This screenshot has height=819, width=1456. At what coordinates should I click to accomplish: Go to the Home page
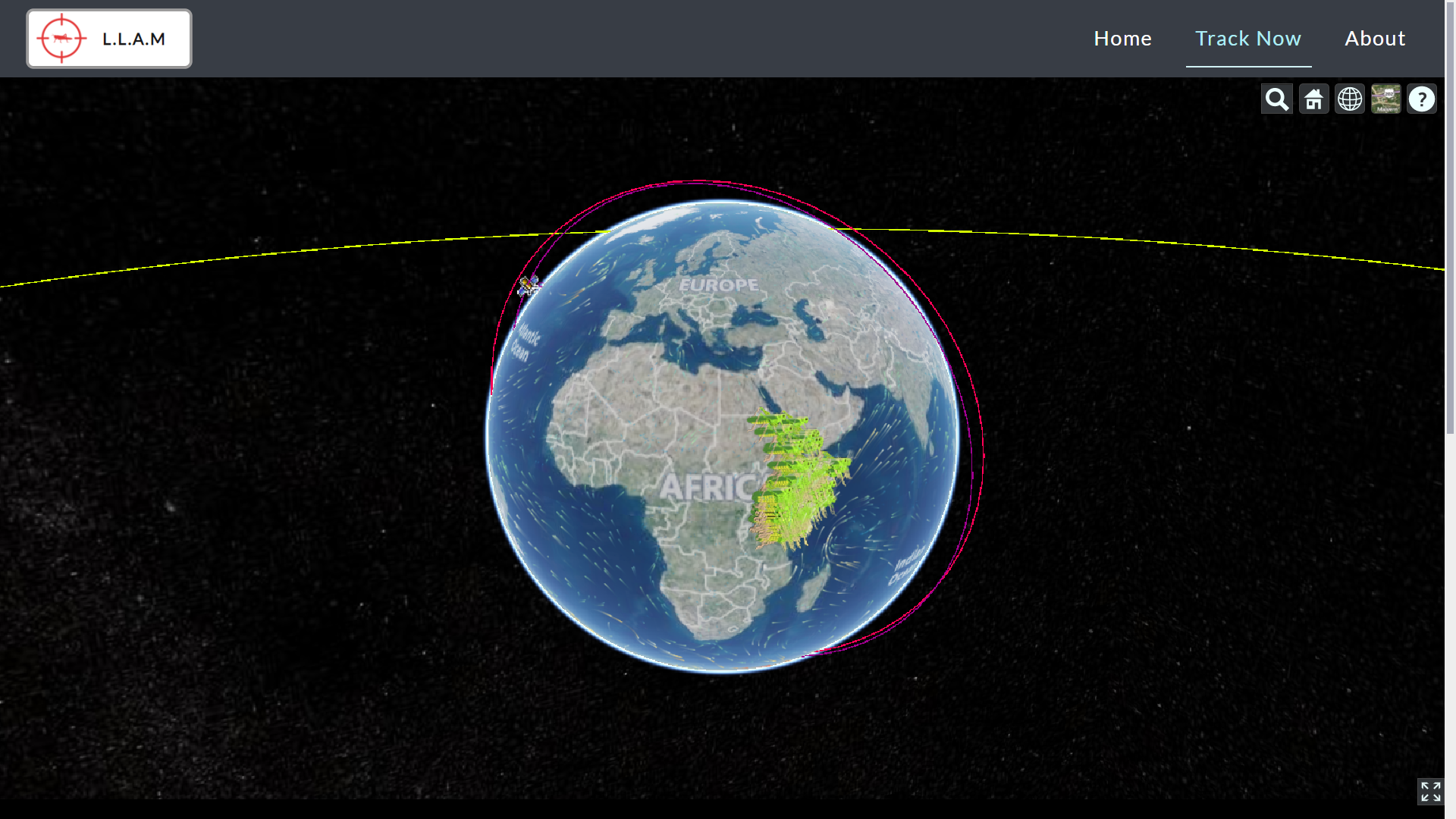click(1122, 39)
